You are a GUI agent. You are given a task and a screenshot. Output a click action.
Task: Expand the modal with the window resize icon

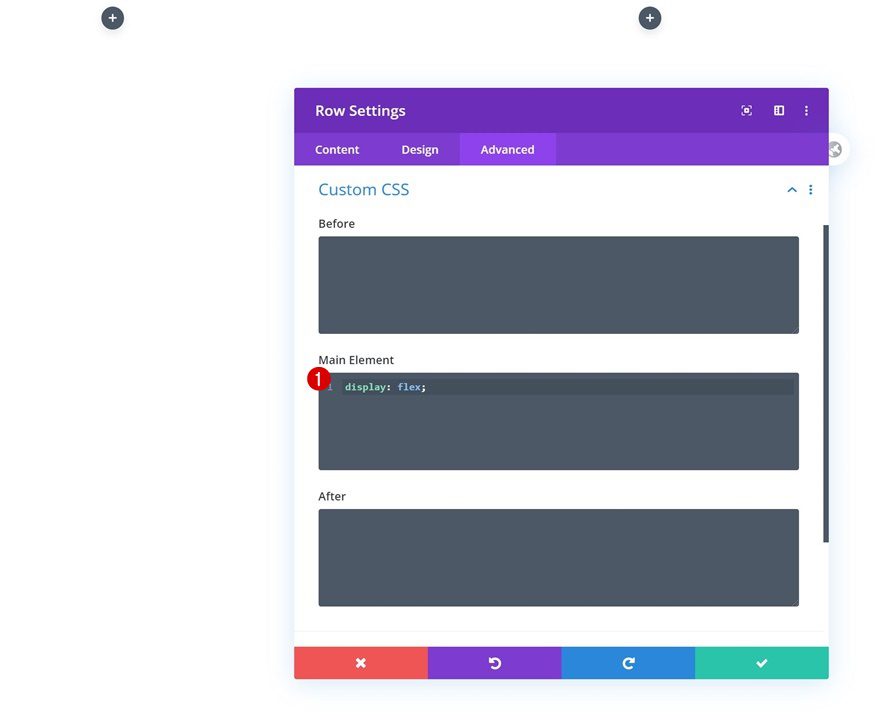pyautogui.click(x=778, y=110)
